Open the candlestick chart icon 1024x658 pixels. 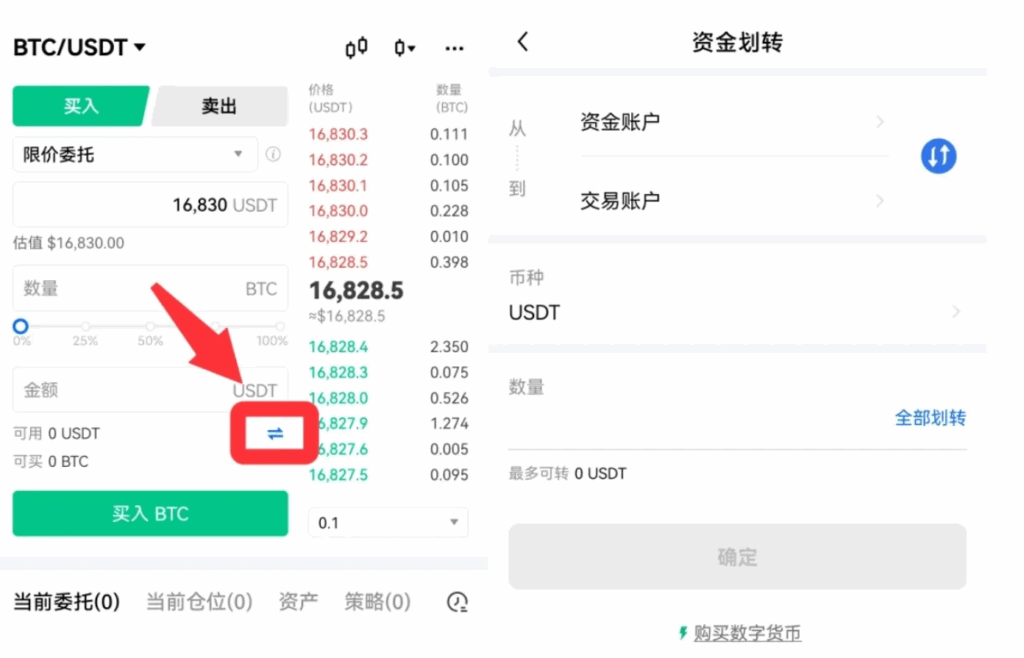(356, 47)
